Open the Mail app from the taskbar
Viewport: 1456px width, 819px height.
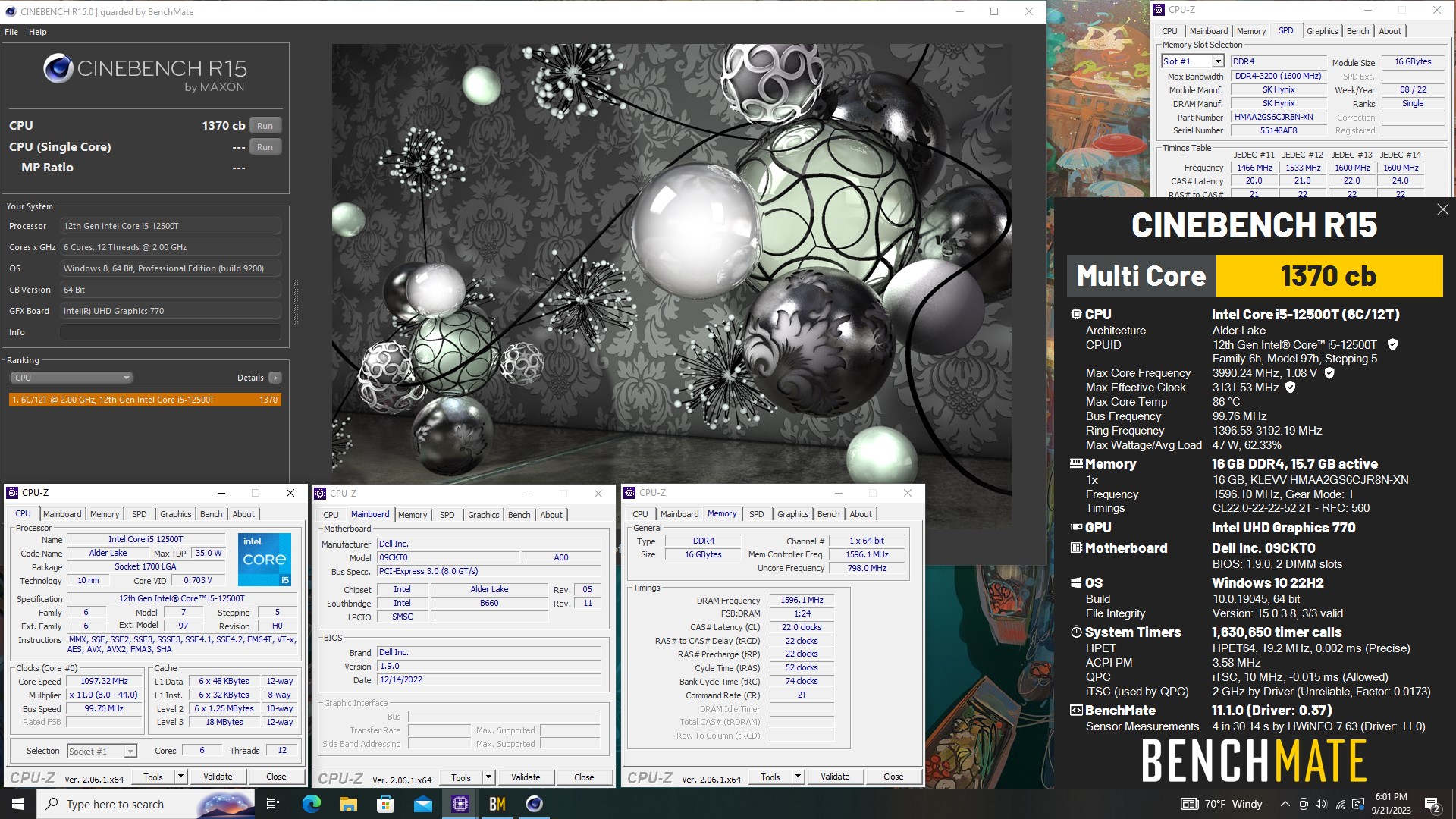[422, 804]
